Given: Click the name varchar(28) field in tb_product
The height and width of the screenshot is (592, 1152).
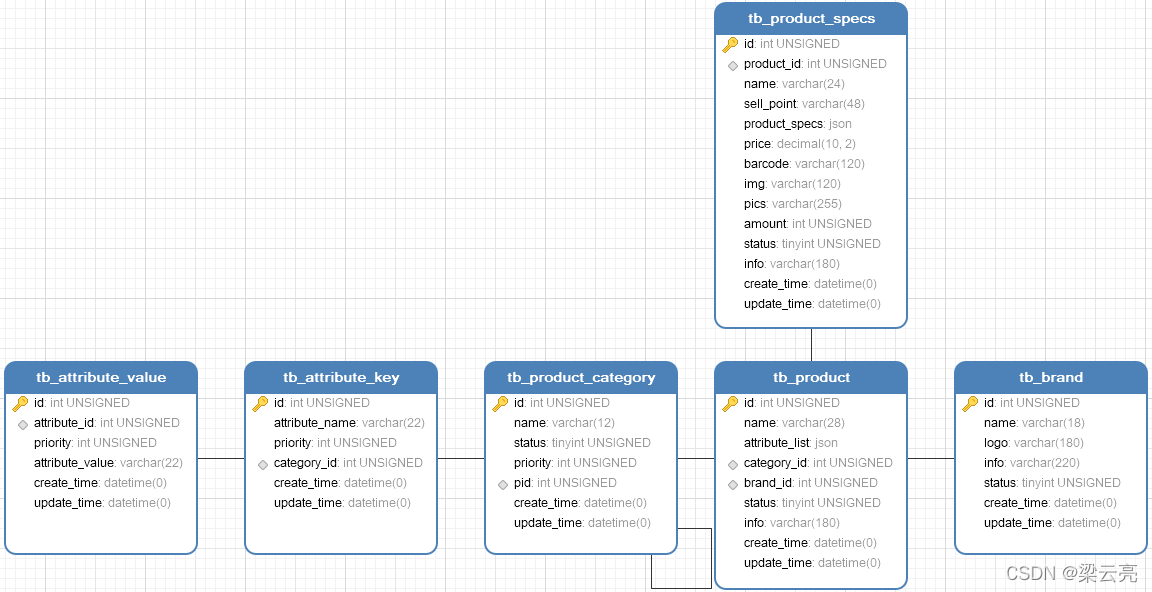Looking at the screenshot, I should pos(794,423).
